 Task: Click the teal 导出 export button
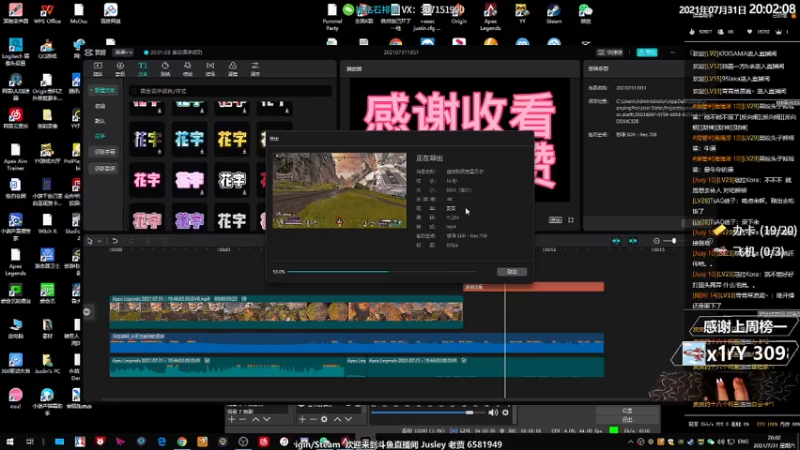tap(646, 52)
